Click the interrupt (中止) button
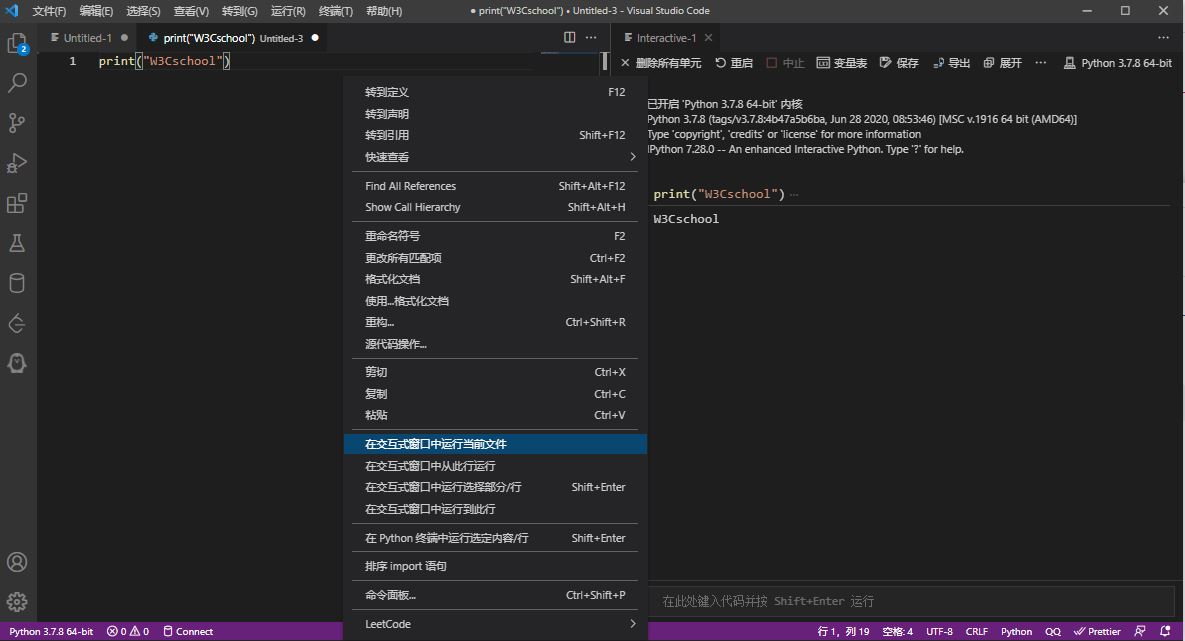Viewport: 1185px width, 641px height. (786, 63)
